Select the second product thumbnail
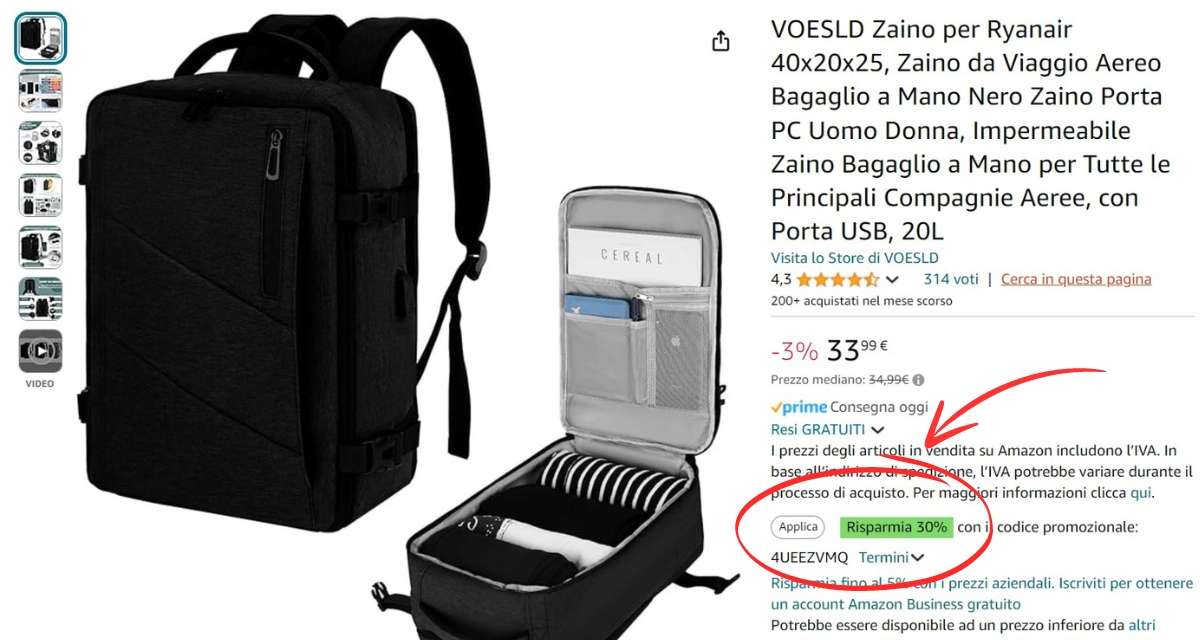Image resolution: width=1200 pixels, height=640 pixels. point(41,91)
